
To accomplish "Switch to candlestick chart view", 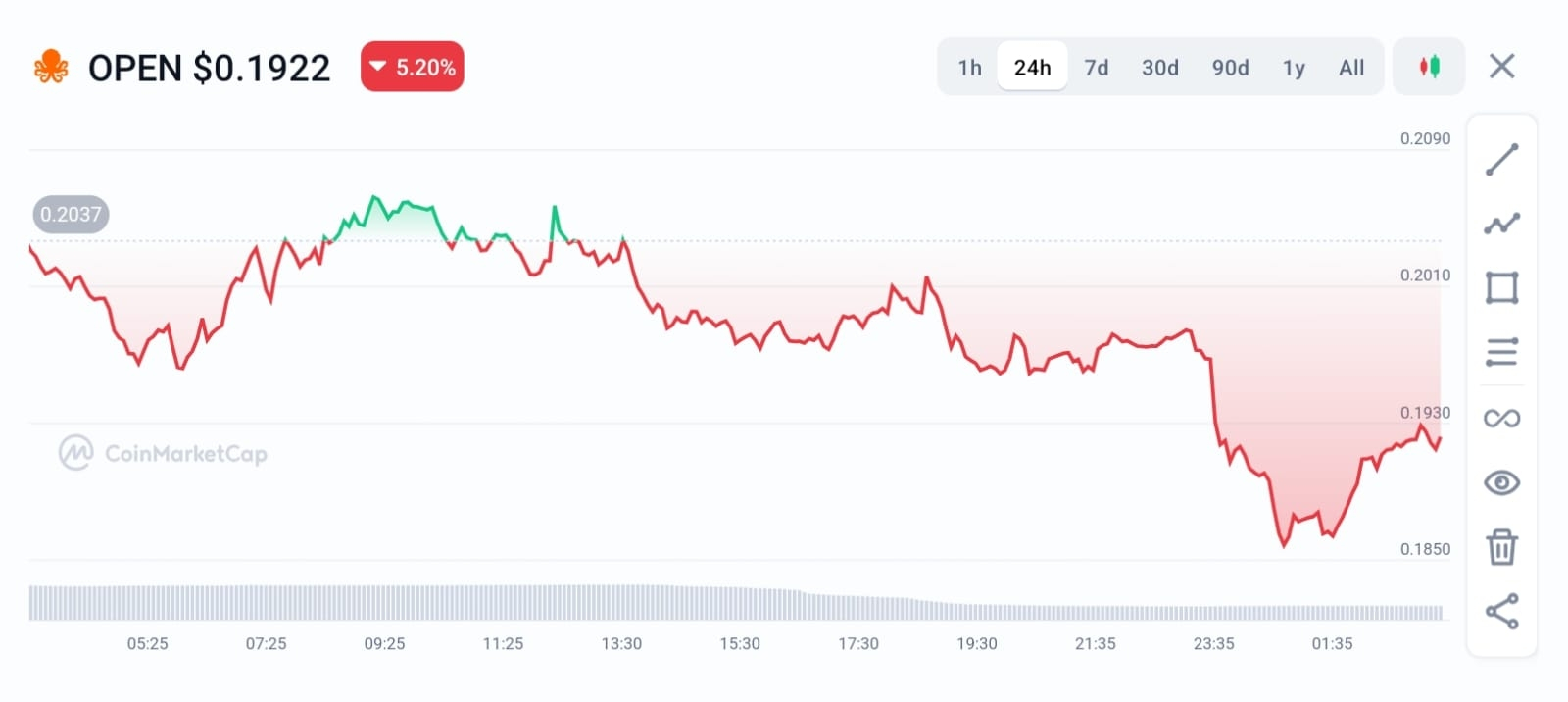I will (x=1429, y=67).
